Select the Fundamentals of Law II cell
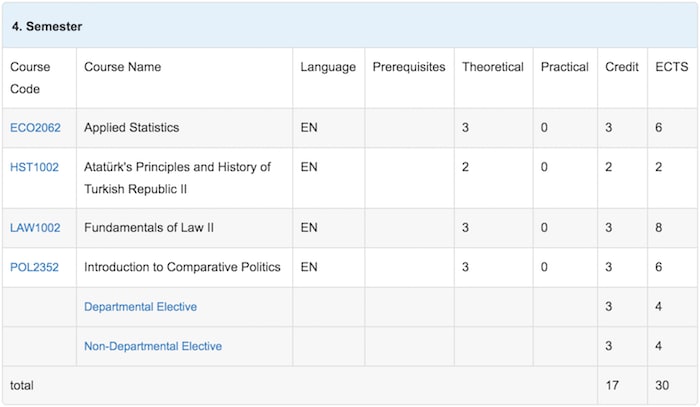This screenshot has height=407, width=700. 149,228
